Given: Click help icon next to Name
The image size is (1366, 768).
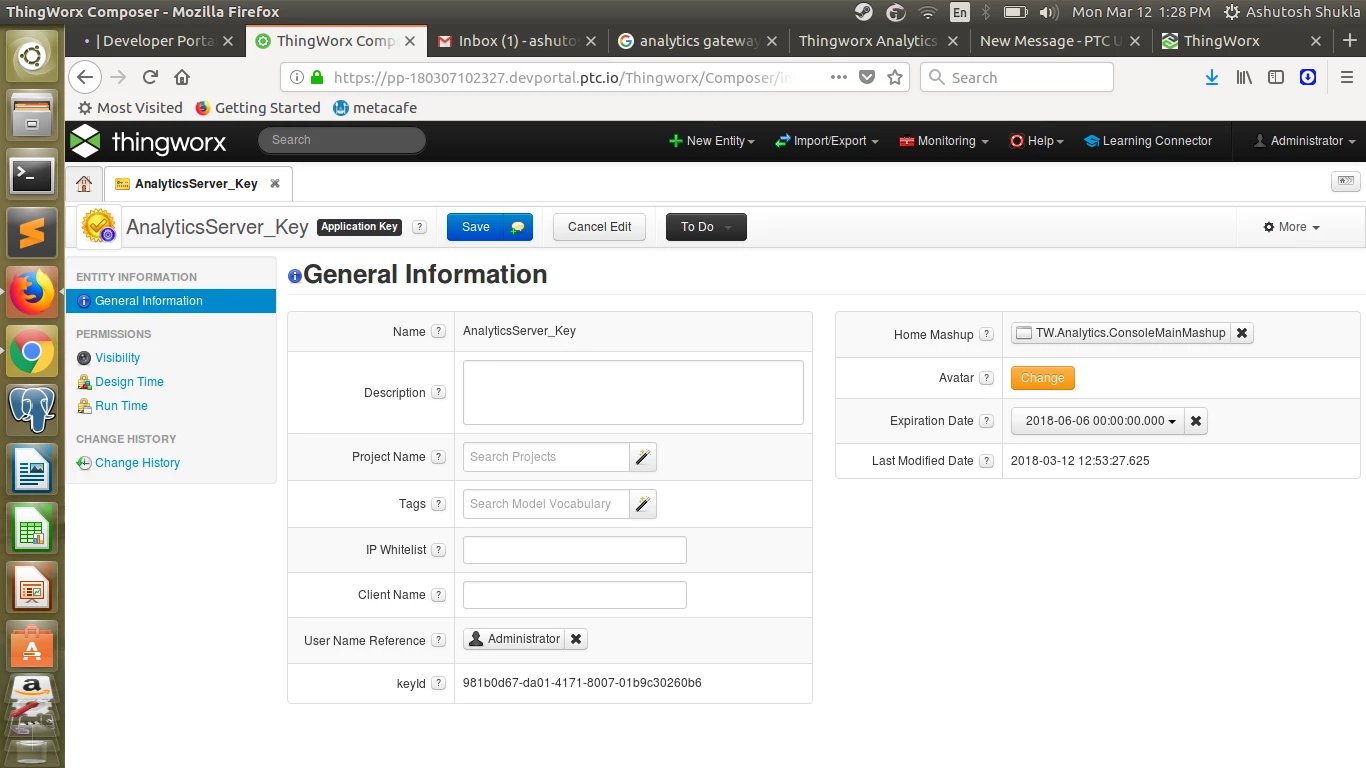Looking at the screenshot, I should [x=438, y=331].
